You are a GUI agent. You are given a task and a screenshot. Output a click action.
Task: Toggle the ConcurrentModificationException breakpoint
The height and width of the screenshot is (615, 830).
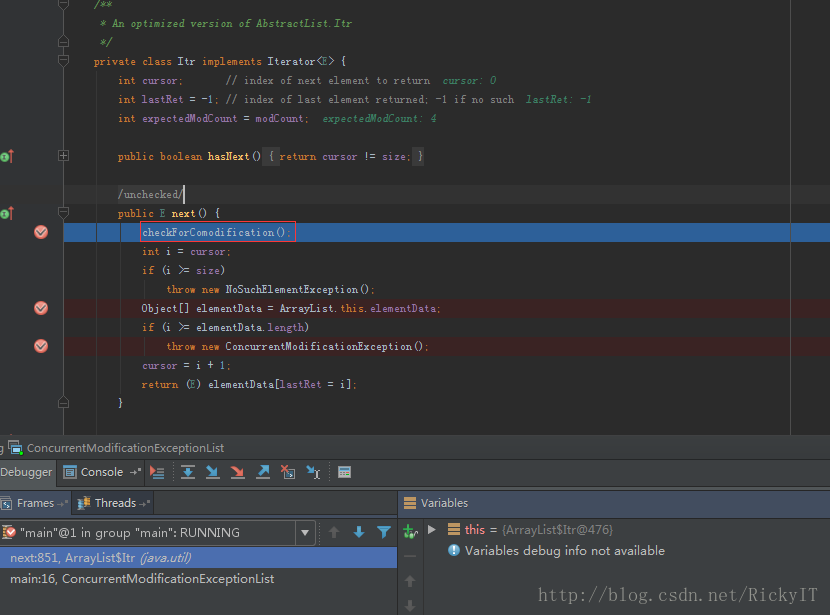pos(41,346)
